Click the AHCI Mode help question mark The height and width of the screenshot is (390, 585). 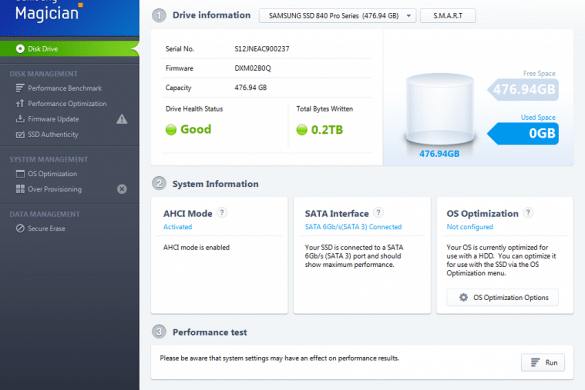tap(222, 213)
